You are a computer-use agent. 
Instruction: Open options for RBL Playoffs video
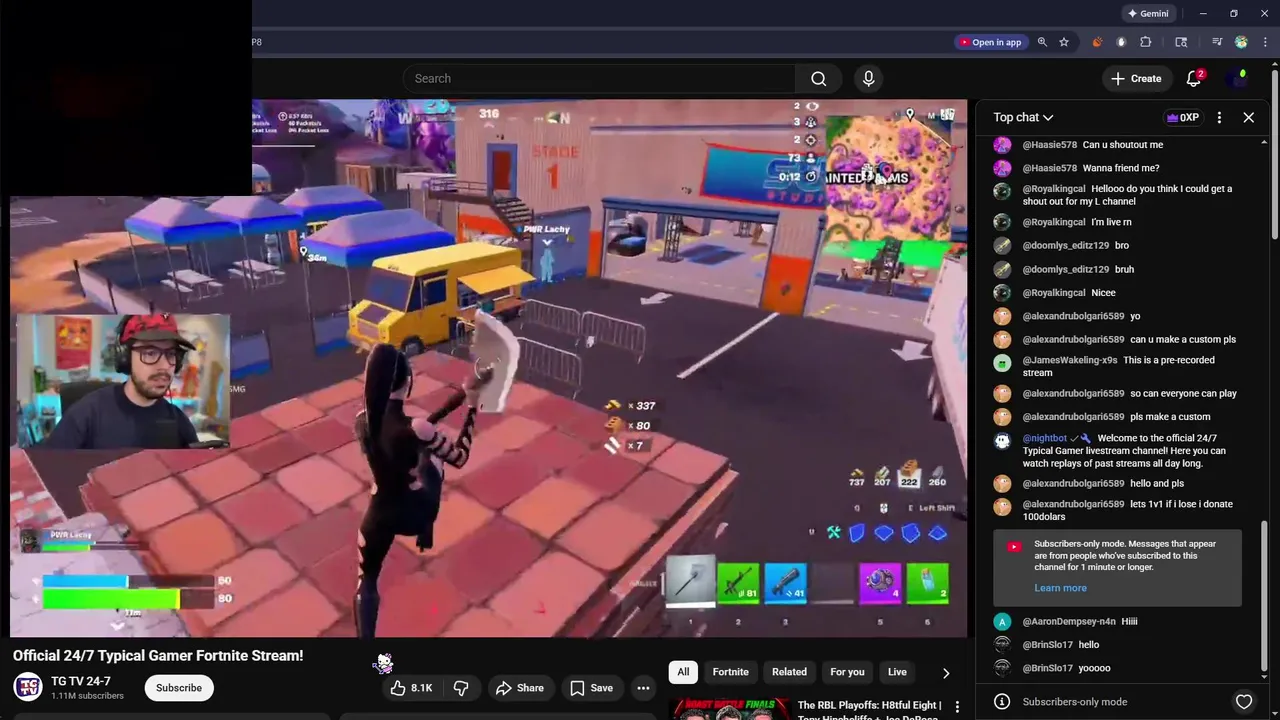[x=957, y=707]
